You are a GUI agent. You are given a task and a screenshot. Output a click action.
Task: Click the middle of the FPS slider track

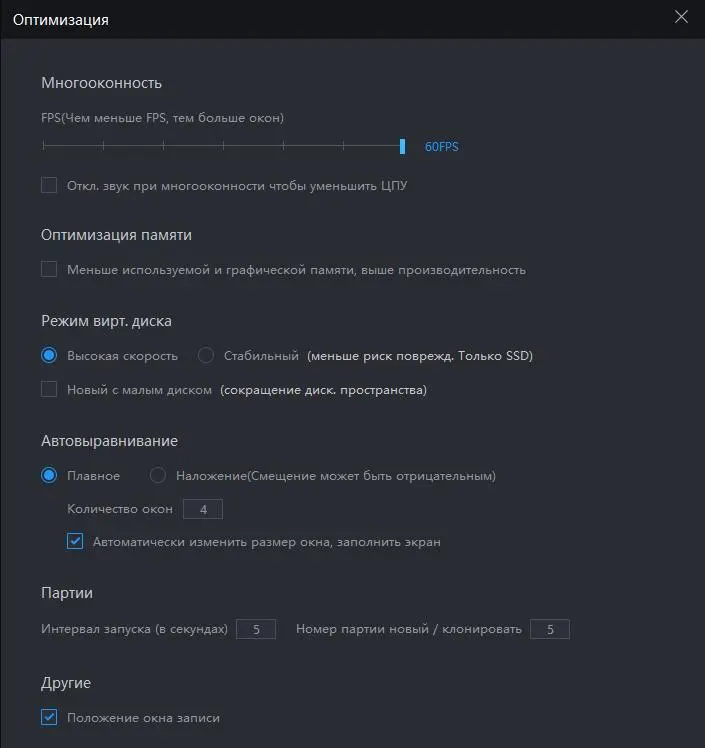[223, 147]
